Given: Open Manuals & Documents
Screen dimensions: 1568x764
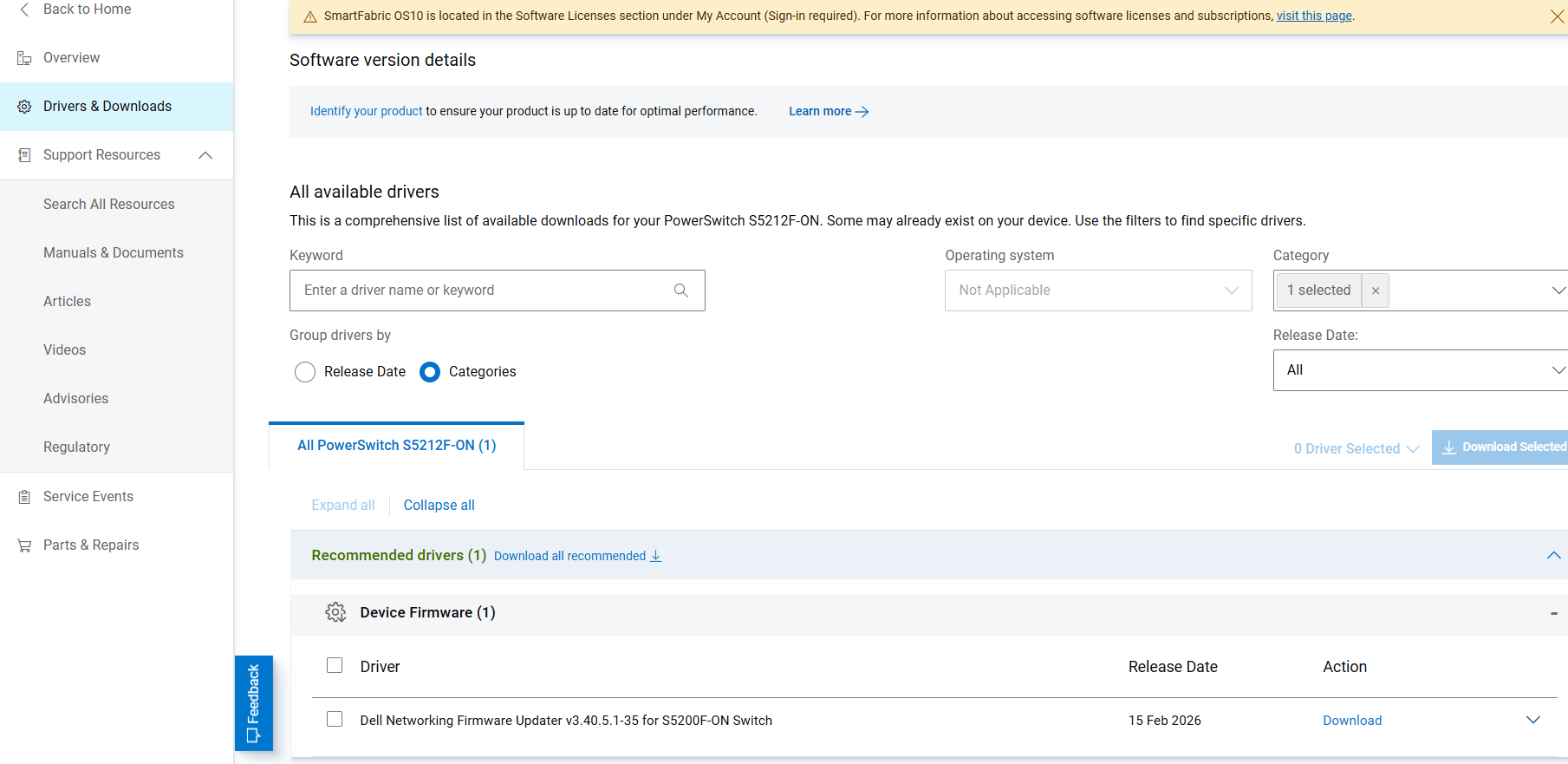Looking at the screenshot, I should pos(114,253).
